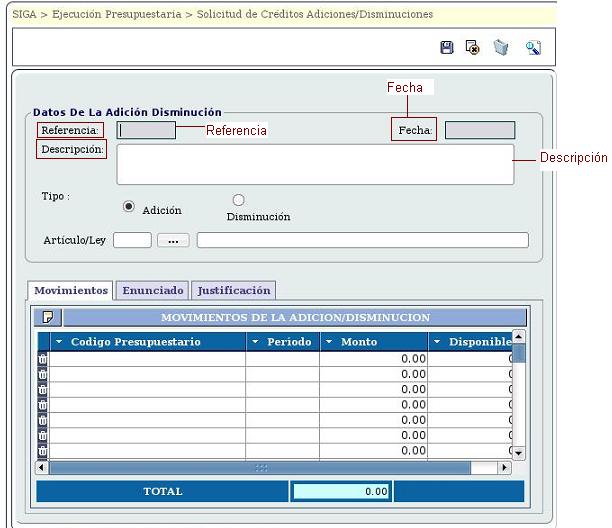Delete the first movement row
This screenshot has width=612, height=528.
coord(42,359)
